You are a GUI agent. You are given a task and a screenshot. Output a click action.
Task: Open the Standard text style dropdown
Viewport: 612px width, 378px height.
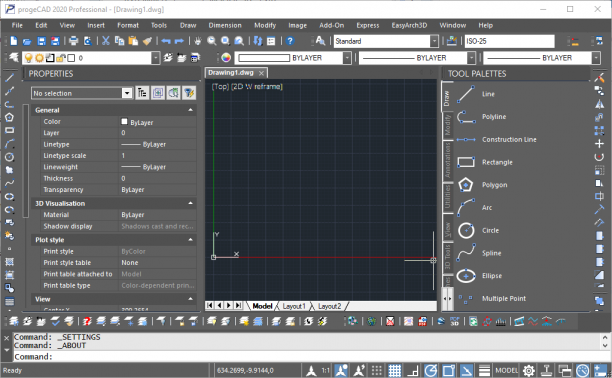pos(434,41)
